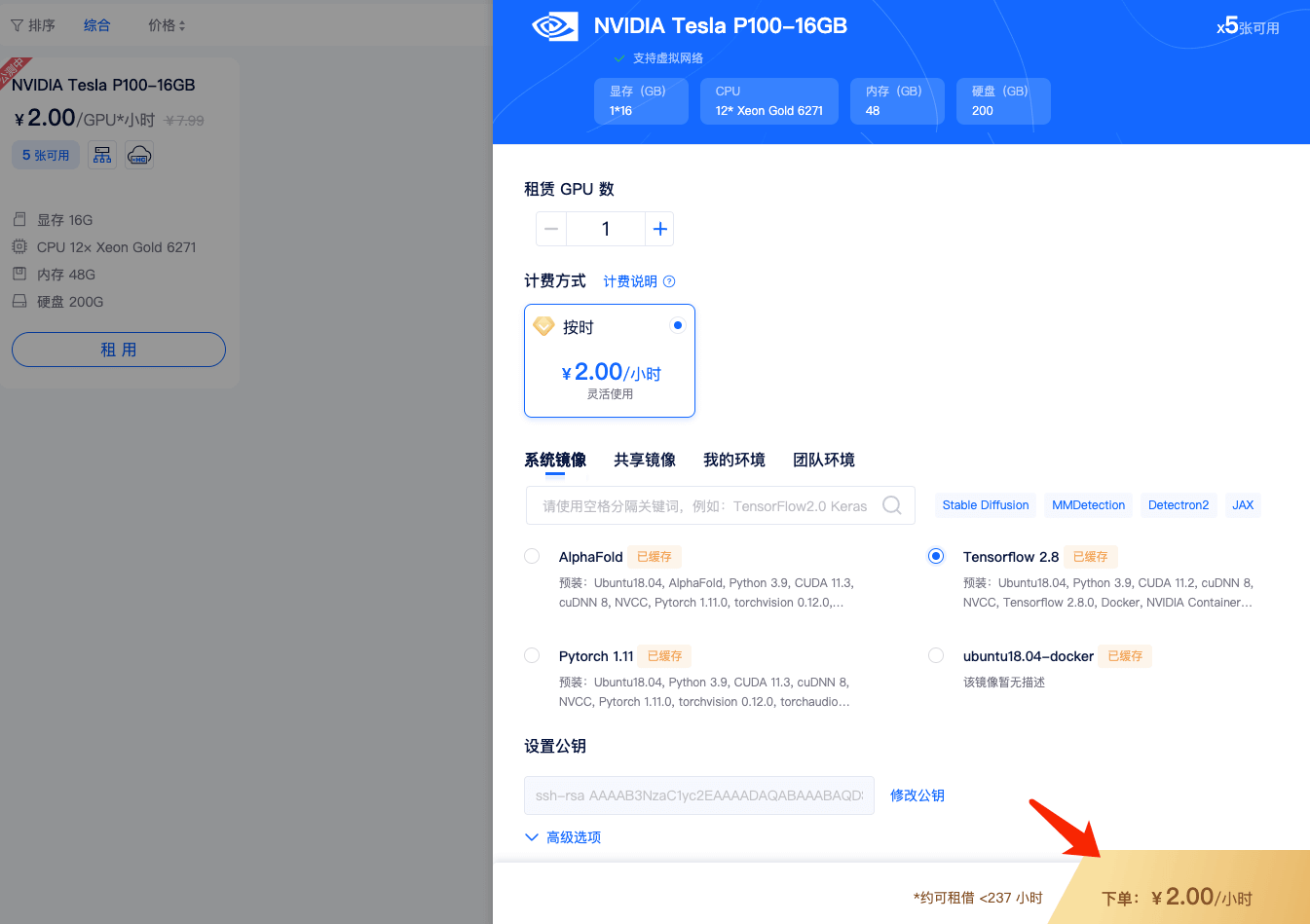
Task: Click the GPU count number field
Action: click(x=605, y=229)
